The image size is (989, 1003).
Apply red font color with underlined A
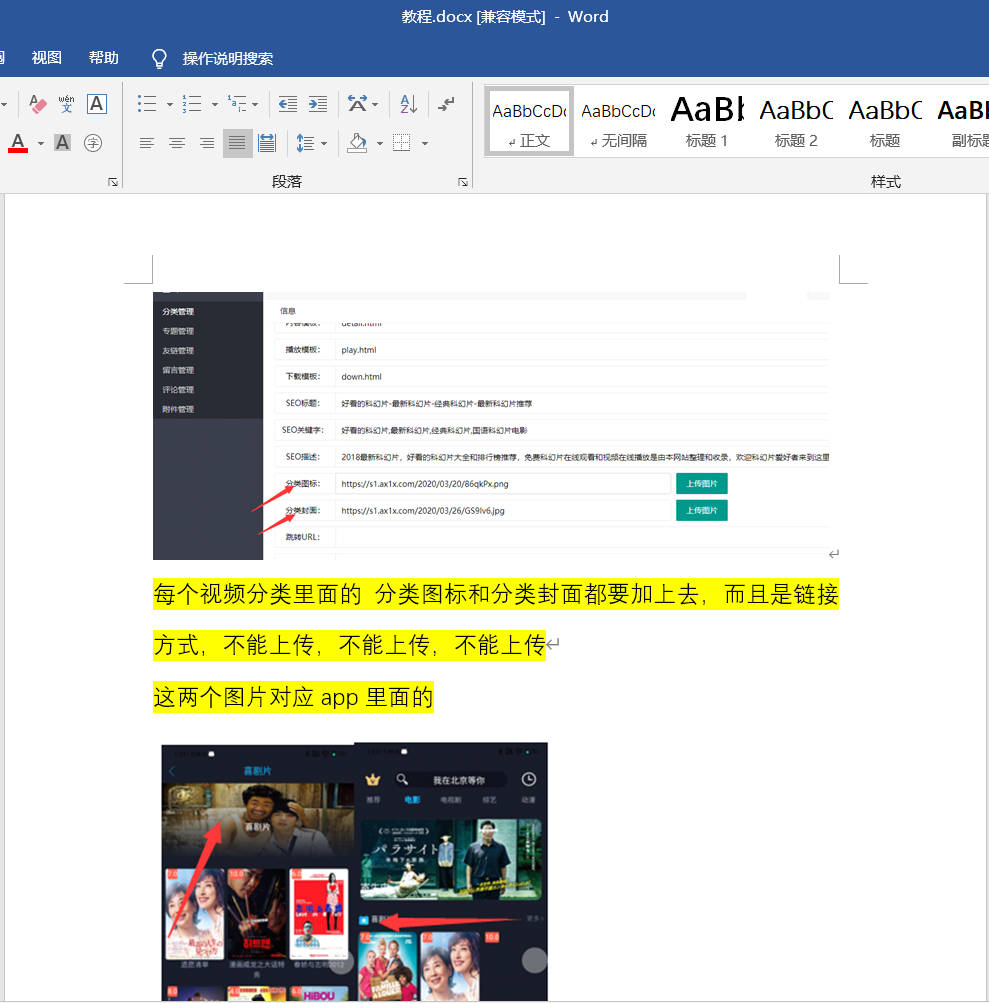[18, 143]
